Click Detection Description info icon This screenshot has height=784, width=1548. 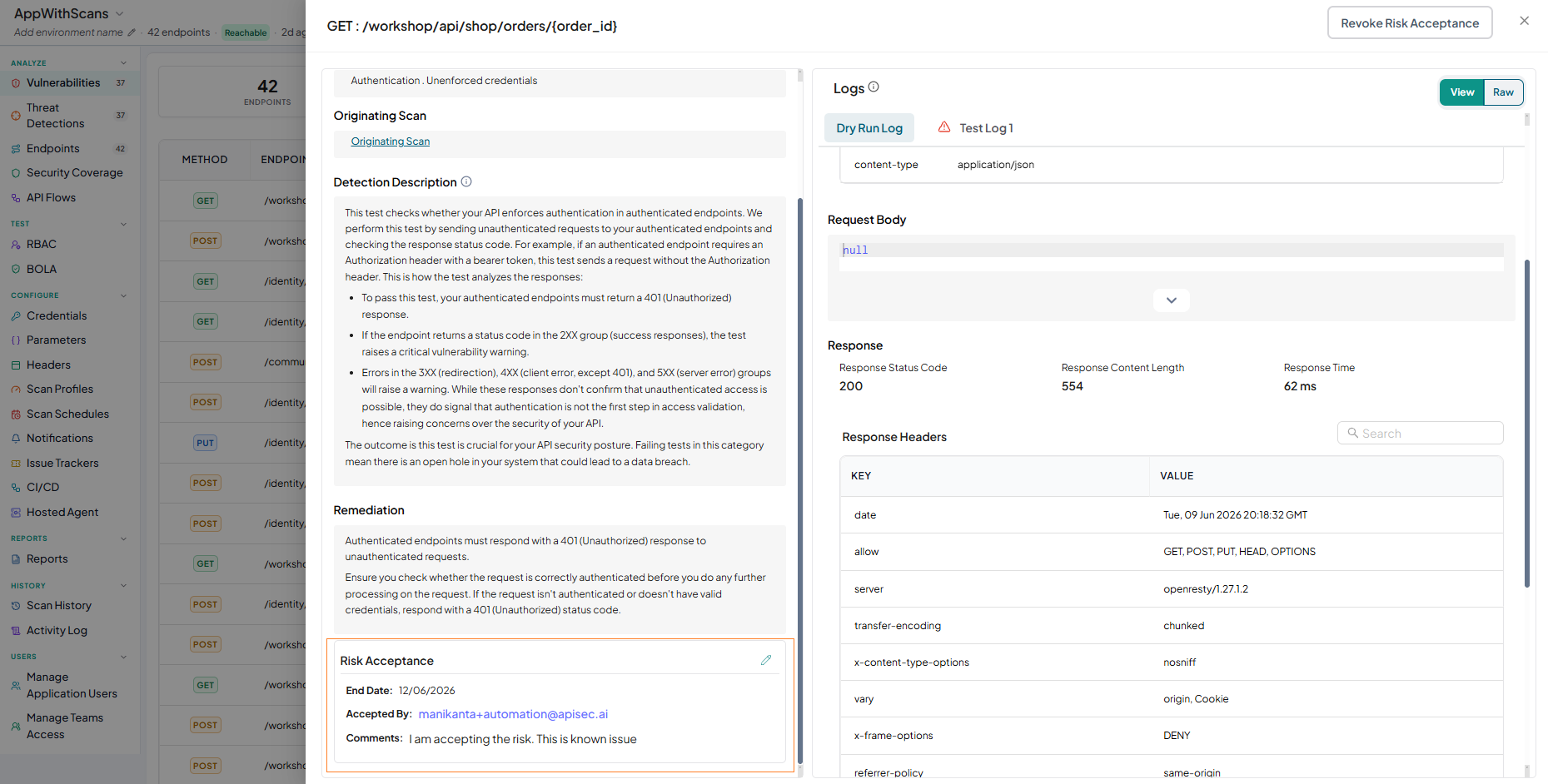(466, 181)
